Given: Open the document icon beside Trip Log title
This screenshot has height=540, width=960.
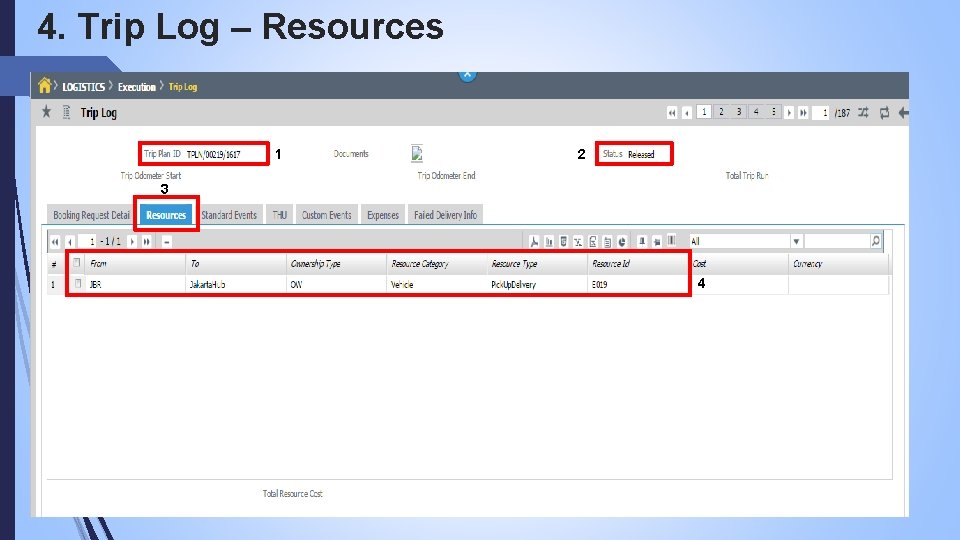Looking at the screenshot, I should point(67,112).
